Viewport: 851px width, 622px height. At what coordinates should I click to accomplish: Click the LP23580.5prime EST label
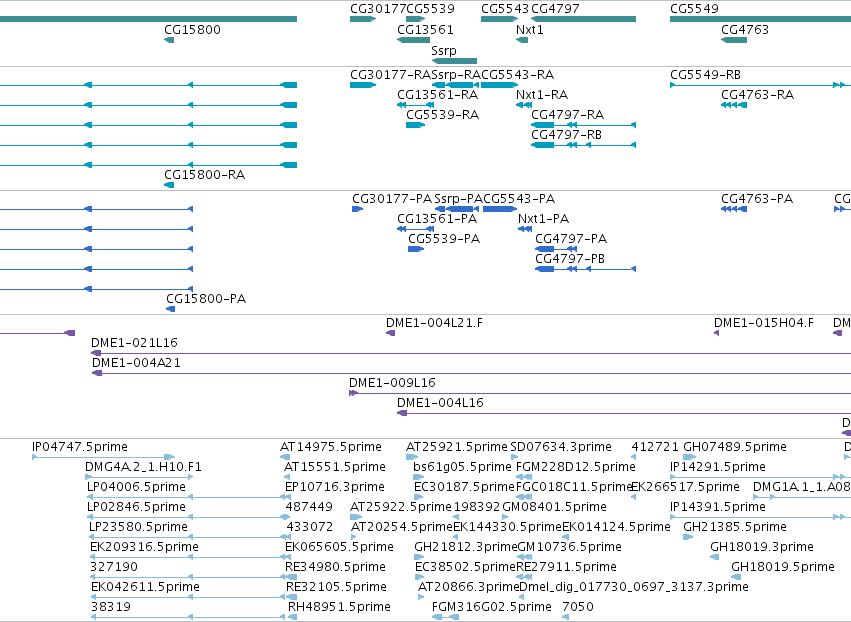pyautogui.click(x=138, y=528)
